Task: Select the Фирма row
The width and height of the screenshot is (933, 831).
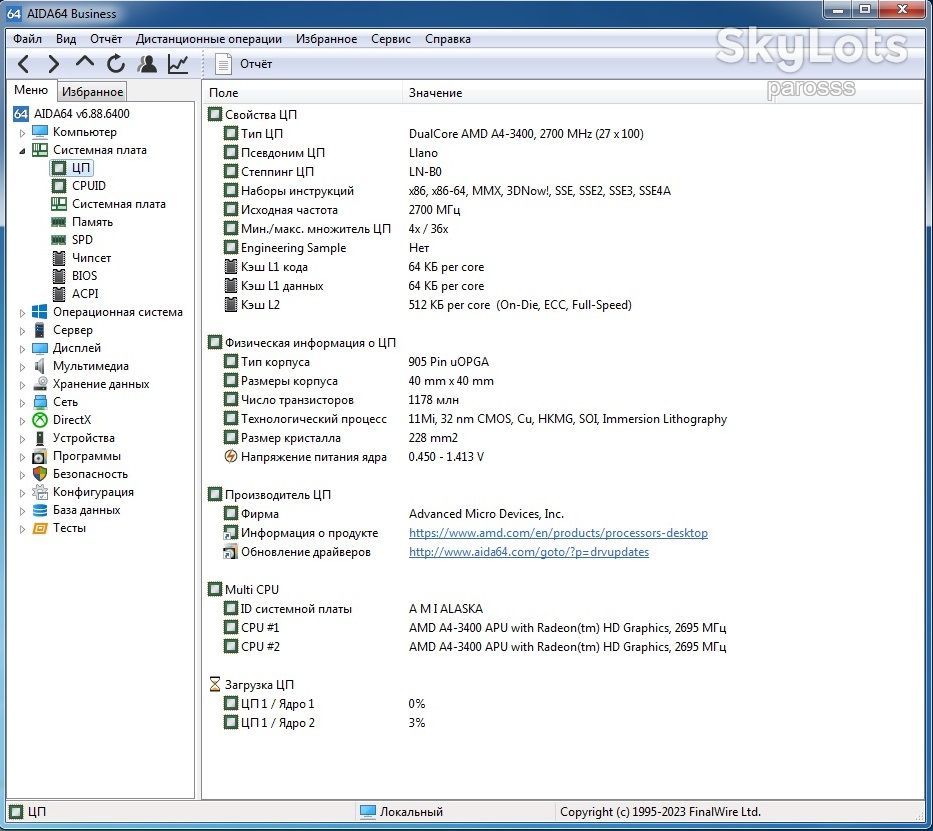Action: (x=562, y=514)
